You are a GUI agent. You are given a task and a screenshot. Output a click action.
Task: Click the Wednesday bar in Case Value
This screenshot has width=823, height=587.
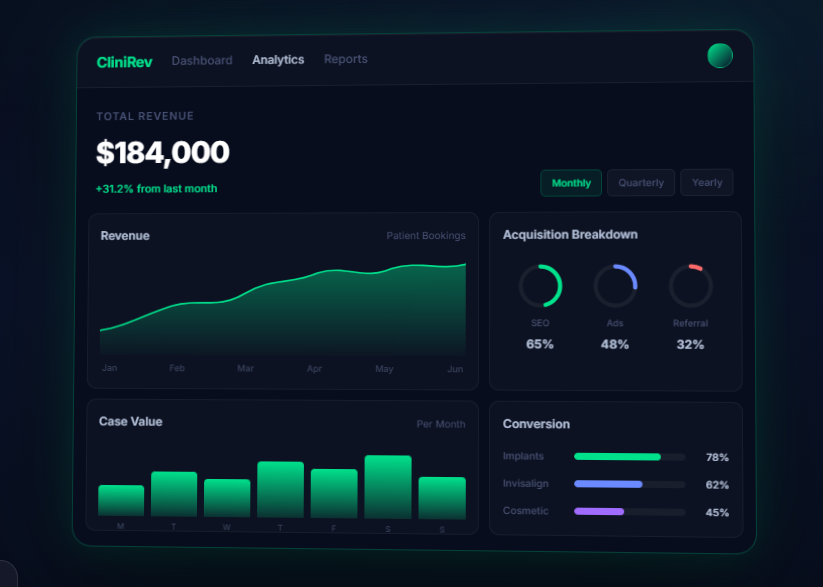227,498
